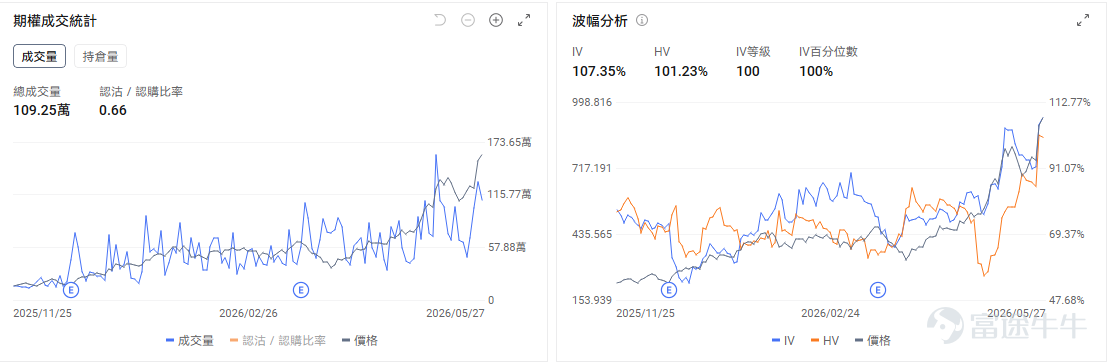Click the 115.77萬 axis label
Image resolution: width=1107 pixels, height=362 pixels.
[x=510, y=194]
